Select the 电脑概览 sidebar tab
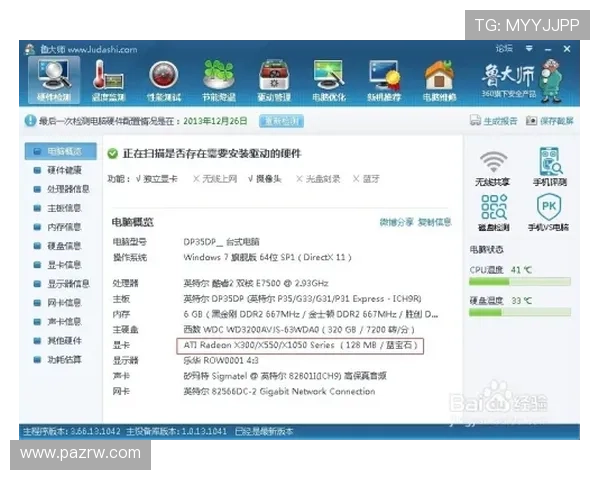Viewport: 600px width, 480px height. (60, 151)
